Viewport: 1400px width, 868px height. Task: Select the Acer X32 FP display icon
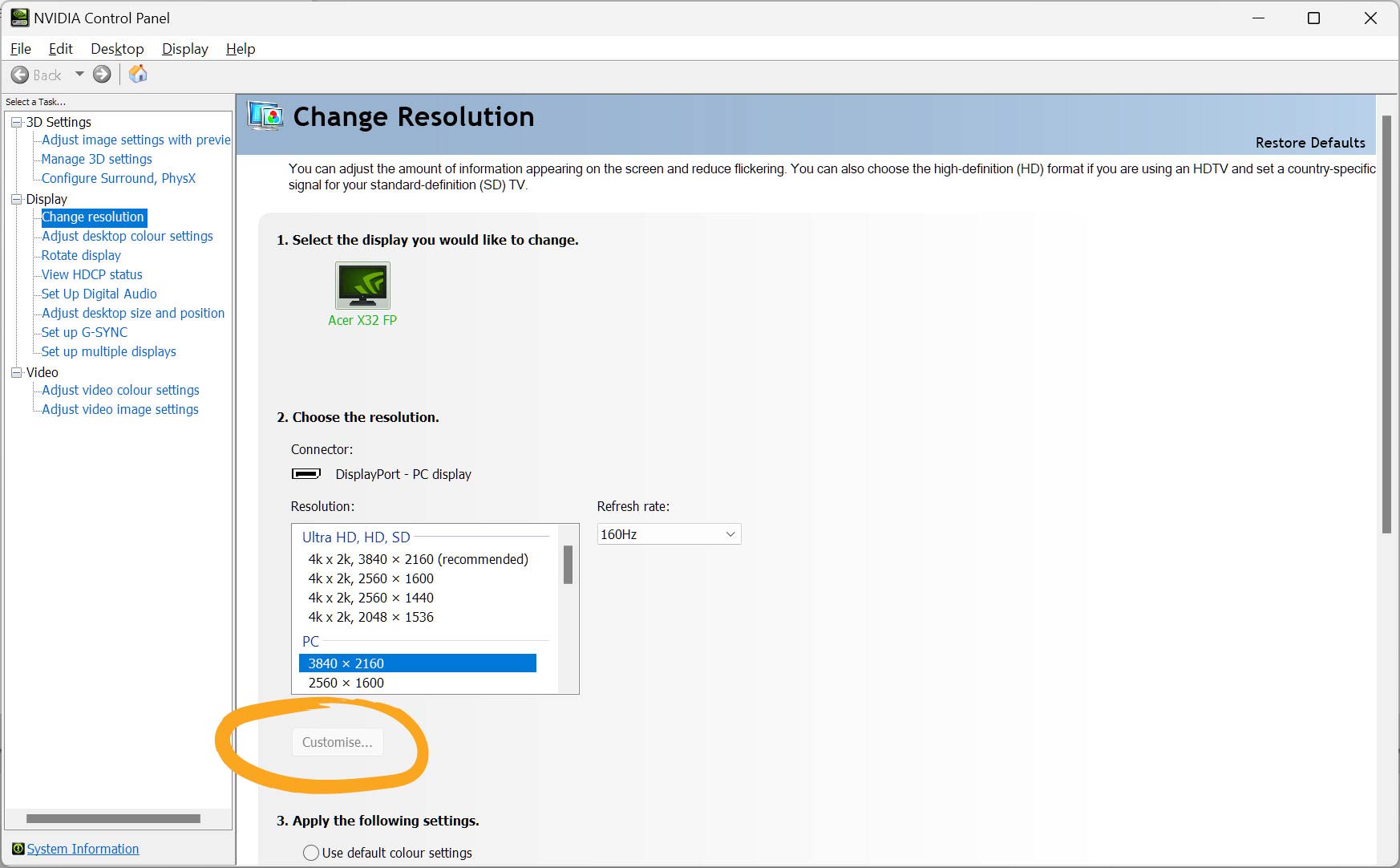click(x=362, y=285)
